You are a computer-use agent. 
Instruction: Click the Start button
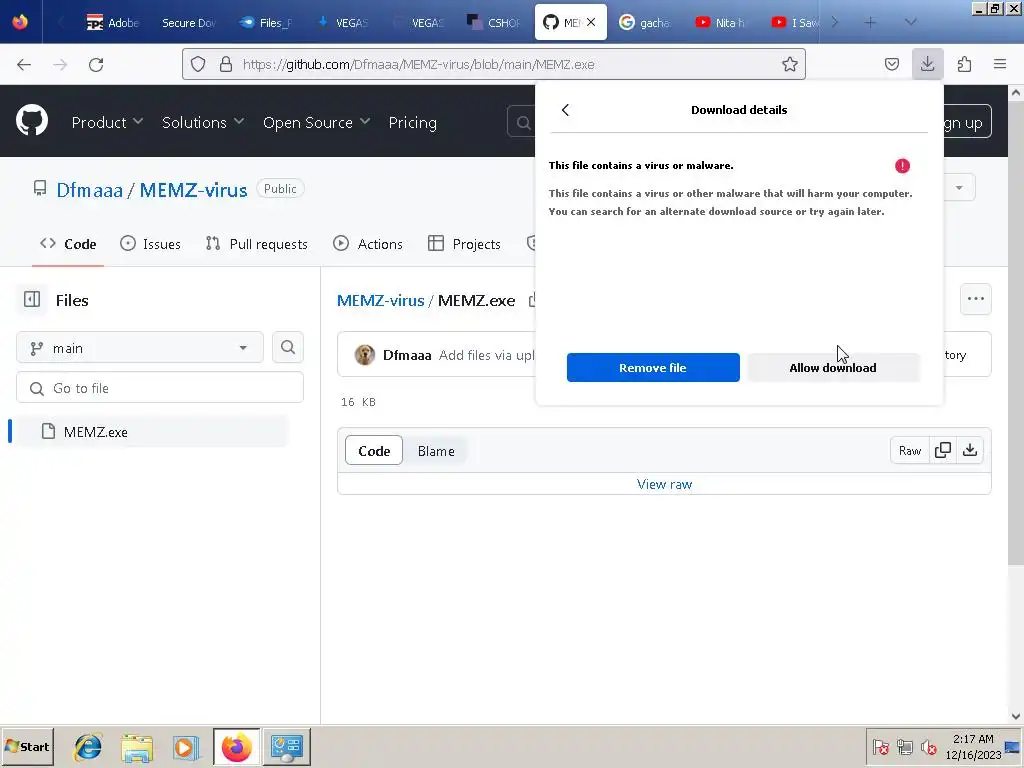click(27, 746)
